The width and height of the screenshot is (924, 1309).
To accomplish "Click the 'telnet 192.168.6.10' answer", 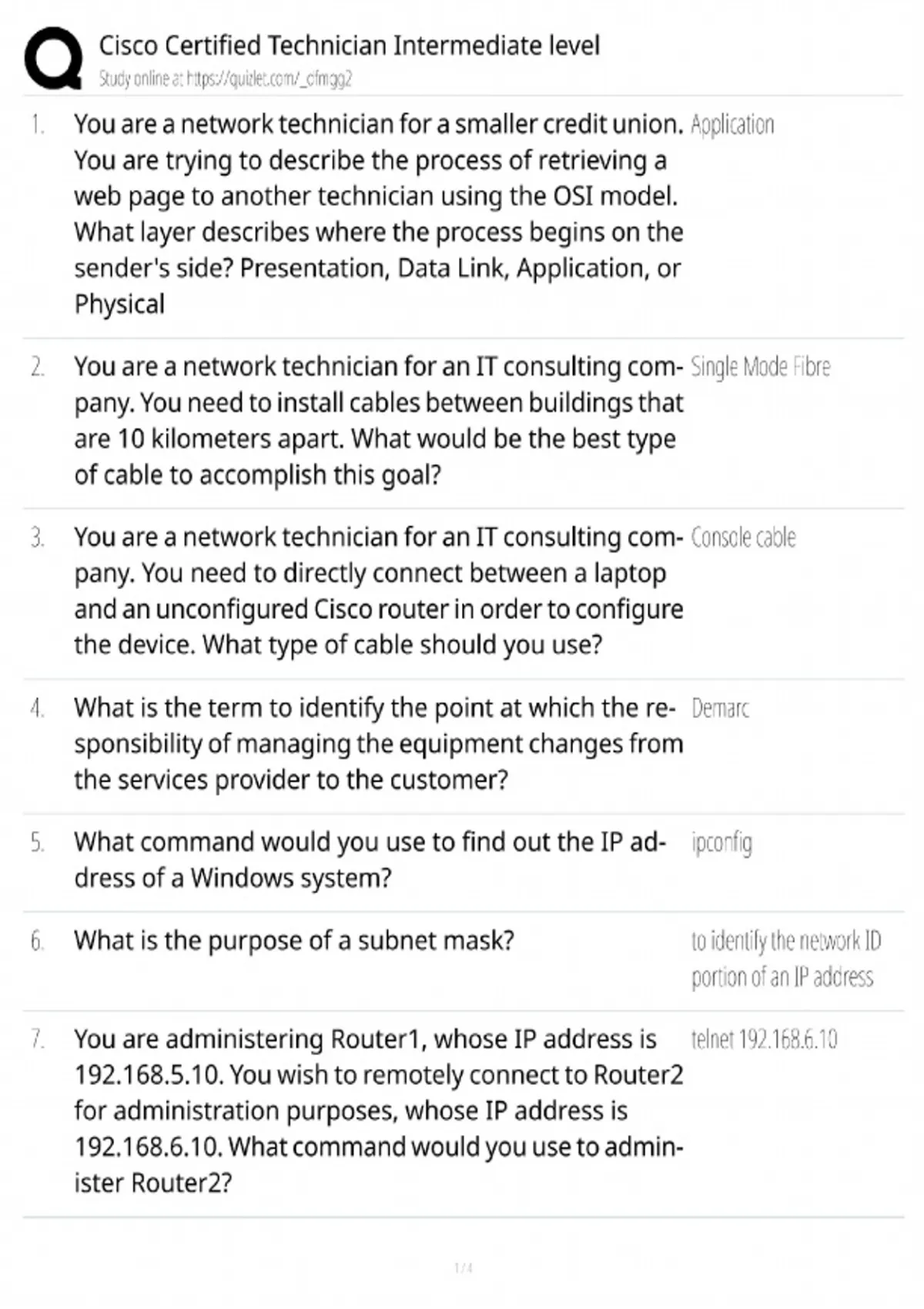I will coord(764,1040).
